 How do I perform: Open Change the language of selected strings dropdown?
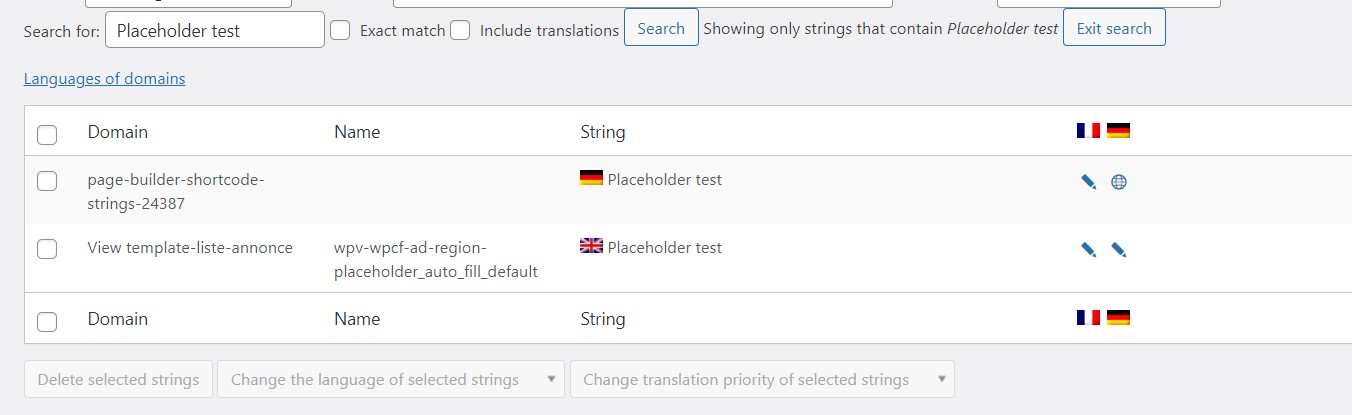[391, 380]
